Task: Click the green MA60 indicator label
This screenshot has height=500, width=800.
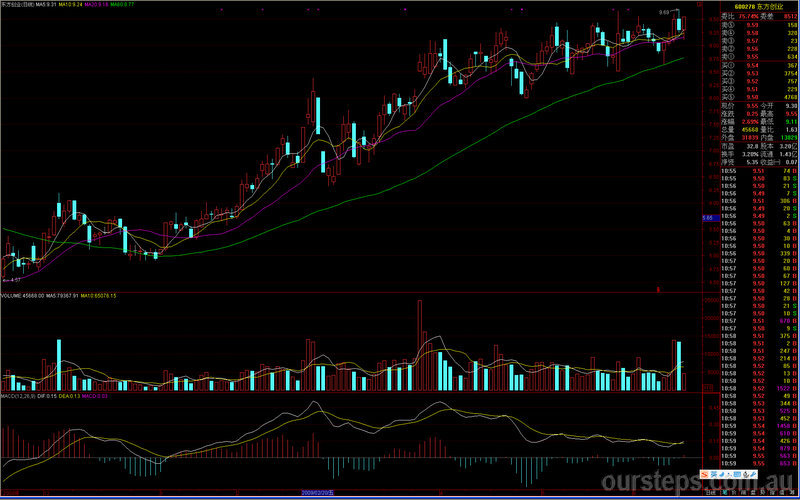Action: 122,5
